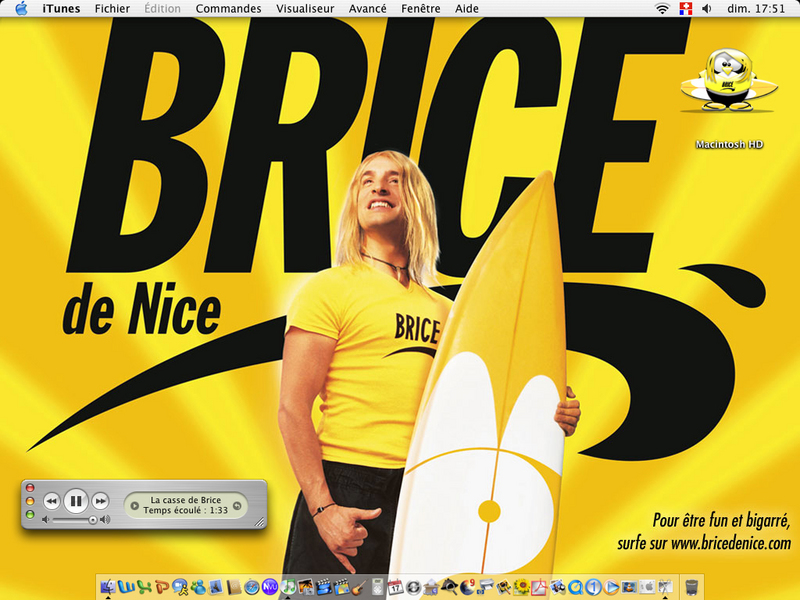
Task: Click the globe icon with red 9
Action: [467, 587]
